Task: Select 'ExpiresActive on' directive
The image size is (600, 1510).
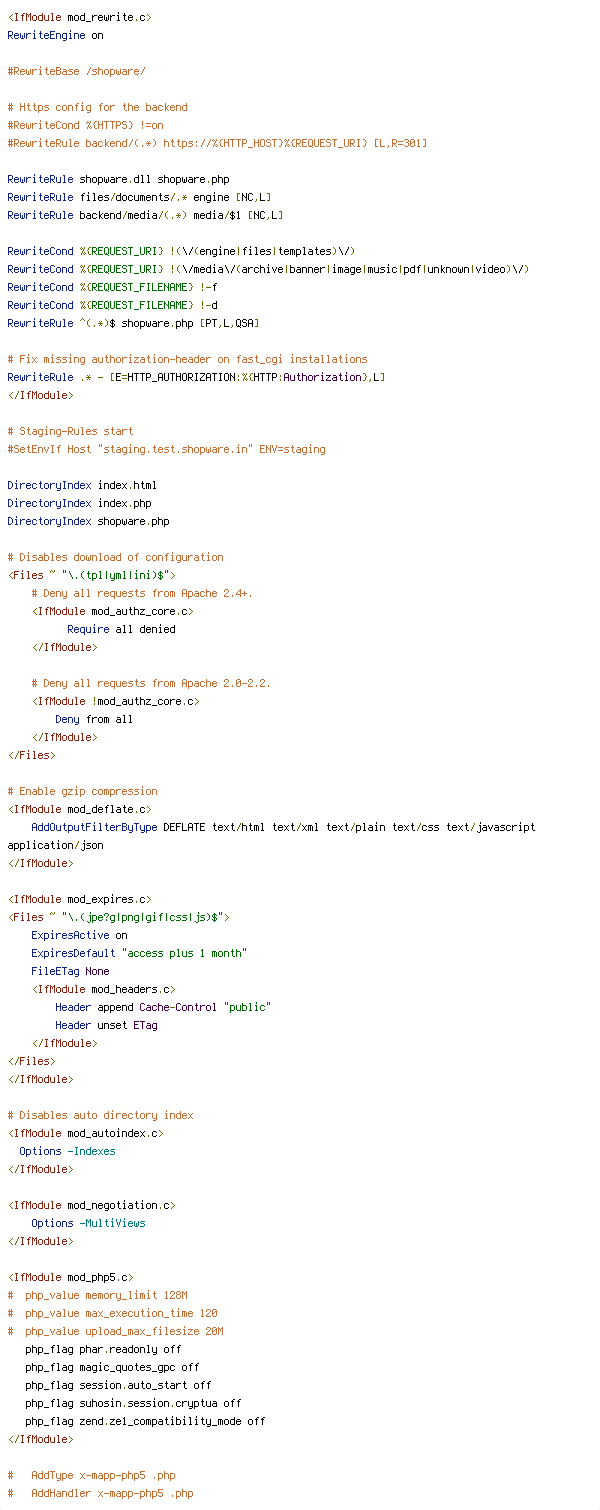Action: point(79,935)
